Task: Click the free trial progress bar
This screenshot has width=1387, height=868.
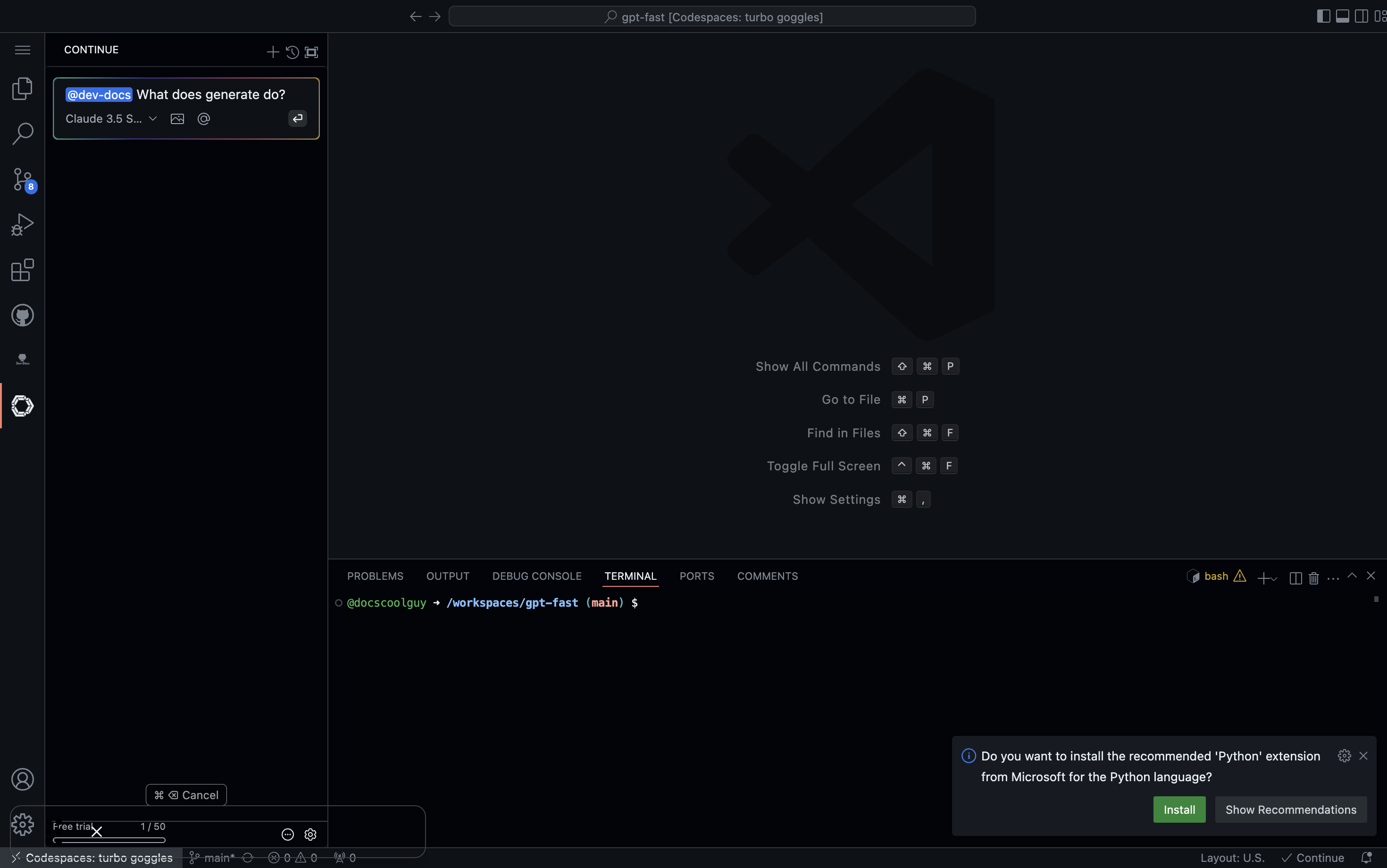Action: coord(109,840)
